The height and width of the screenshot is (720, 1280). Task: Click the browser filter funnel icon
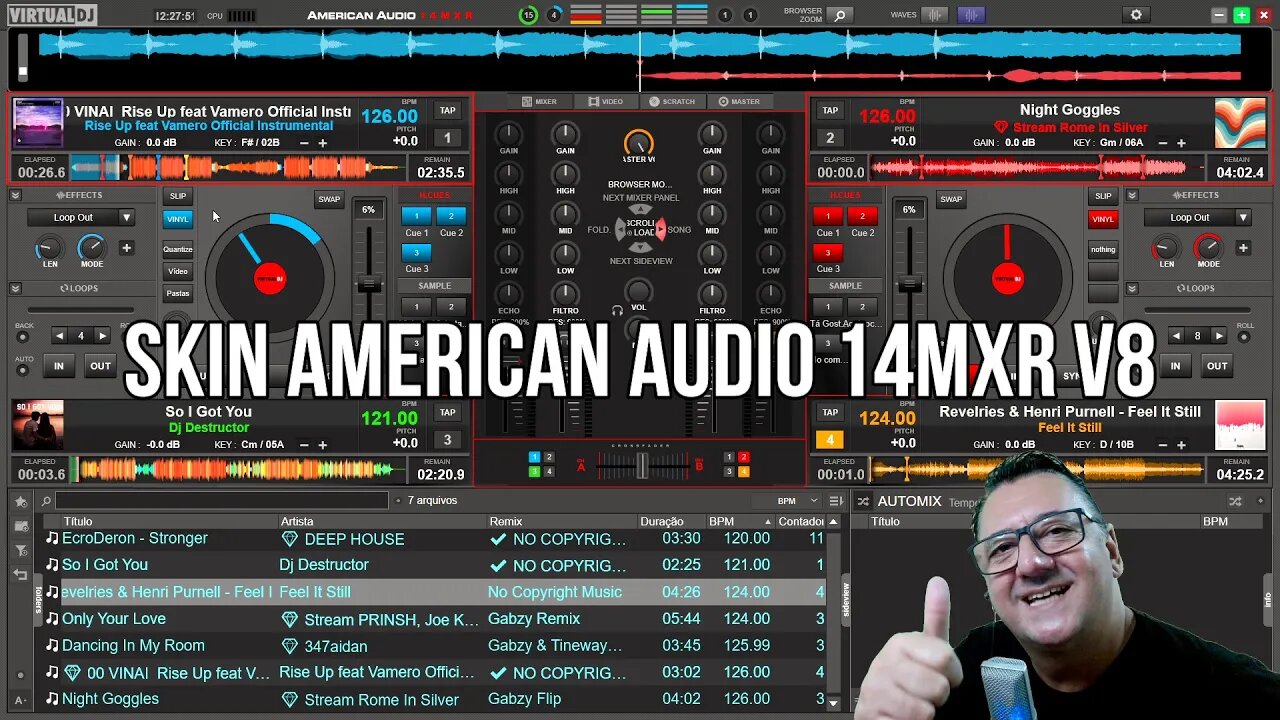coord(20,550)
